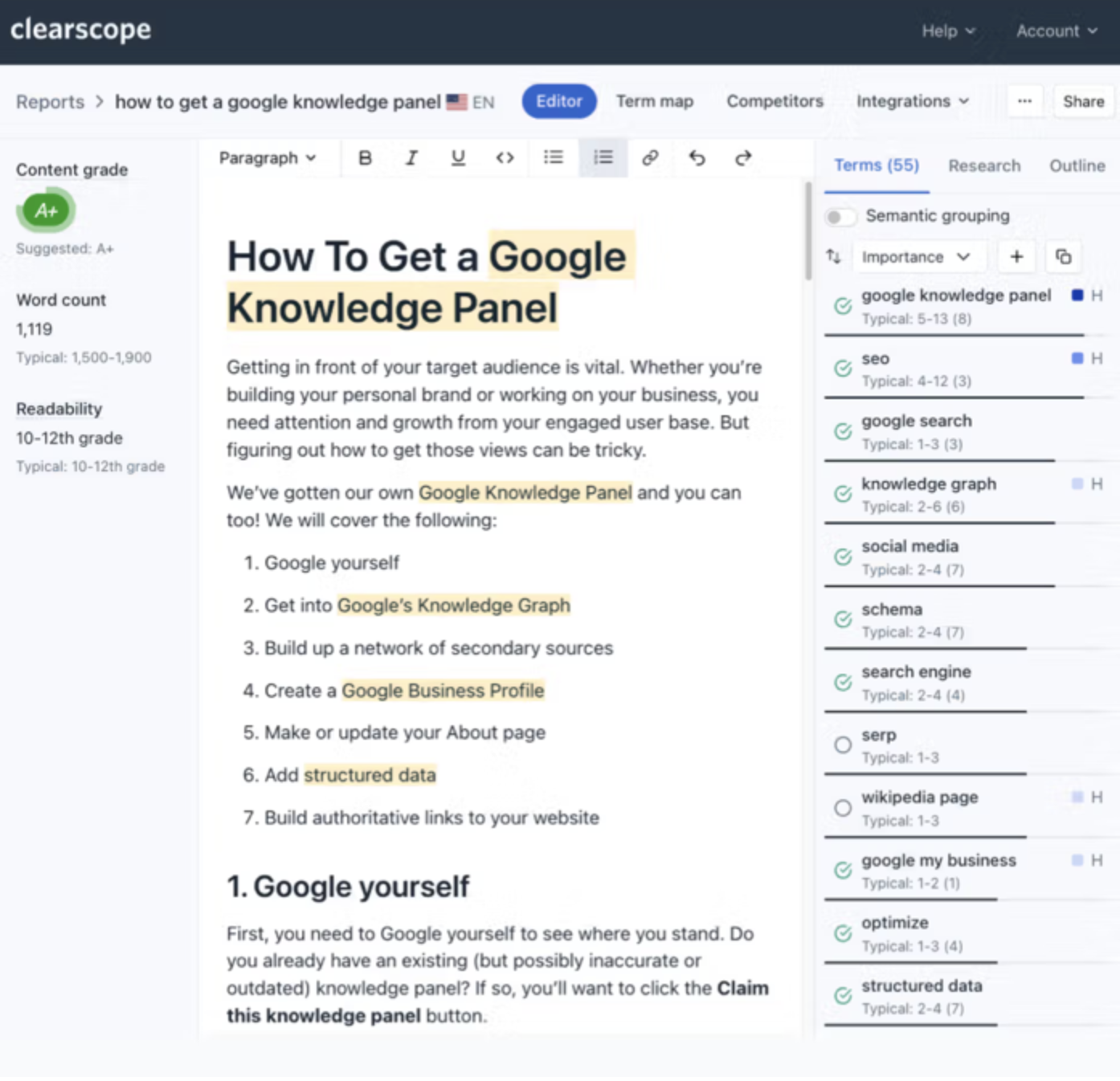Screen dimensions: 1120x1081
Task: Toggle bold formatting in editor toolbar
Action: pos(365,158)
